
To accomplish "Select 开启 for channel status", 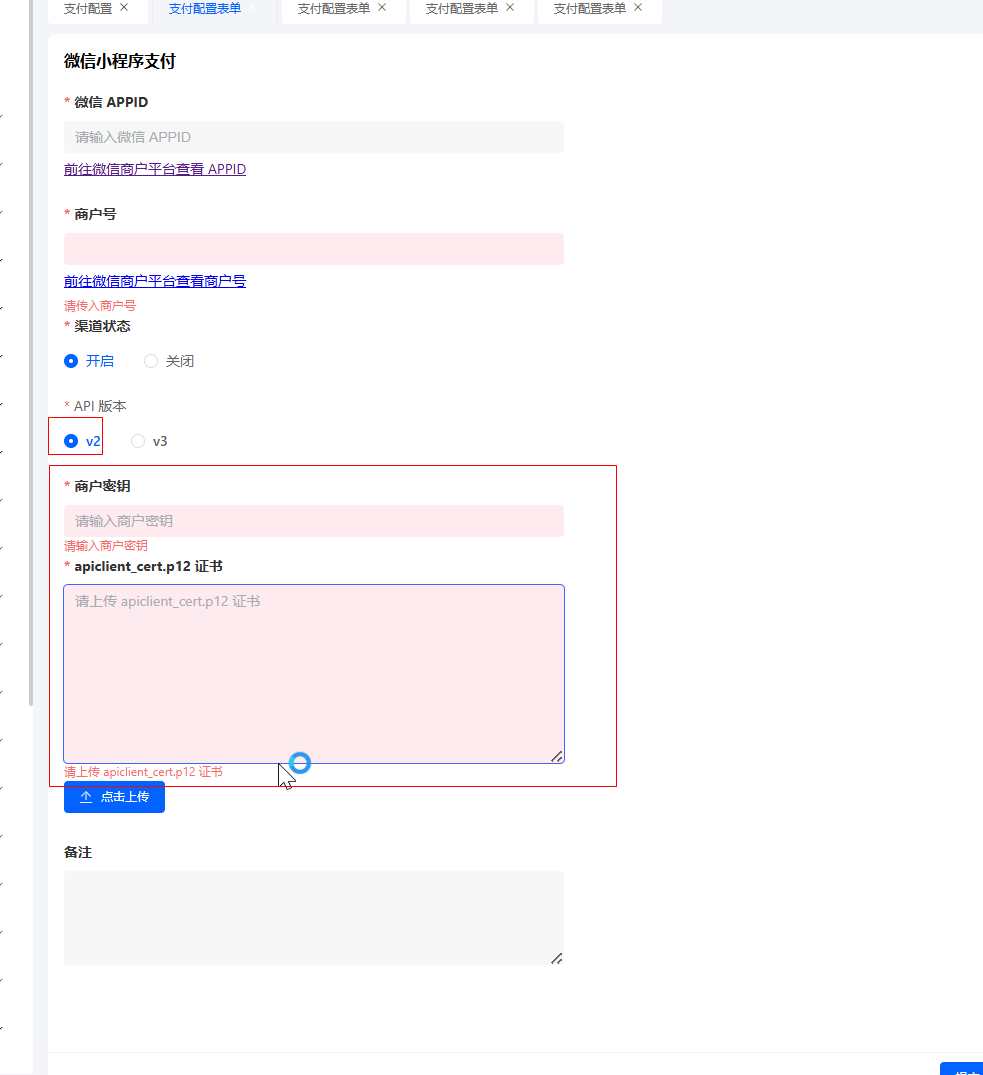I will (x=71, y=361).
